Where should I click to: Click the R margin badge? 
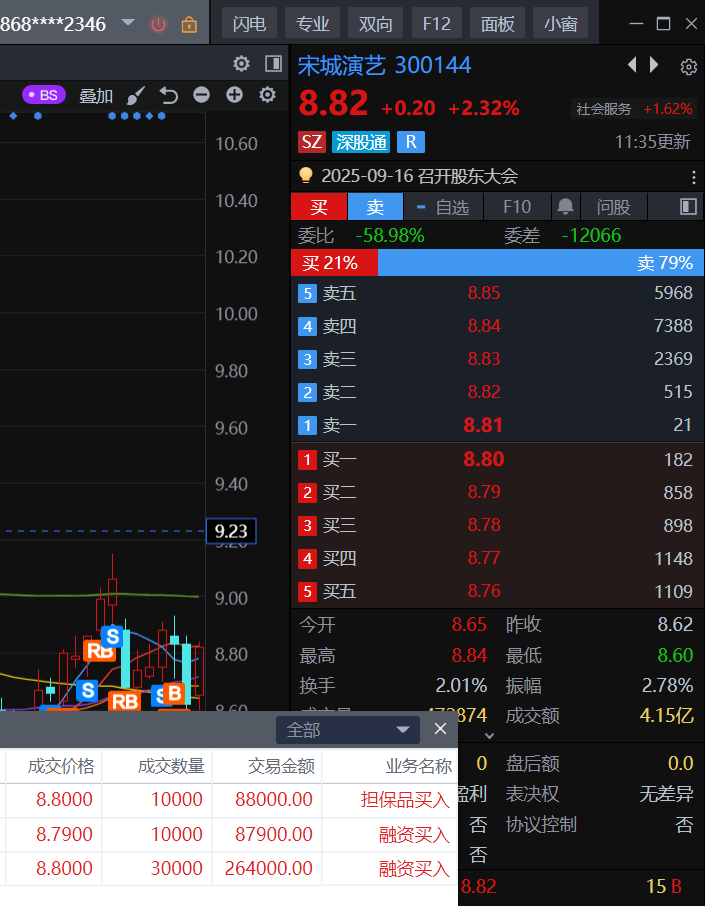411,142
